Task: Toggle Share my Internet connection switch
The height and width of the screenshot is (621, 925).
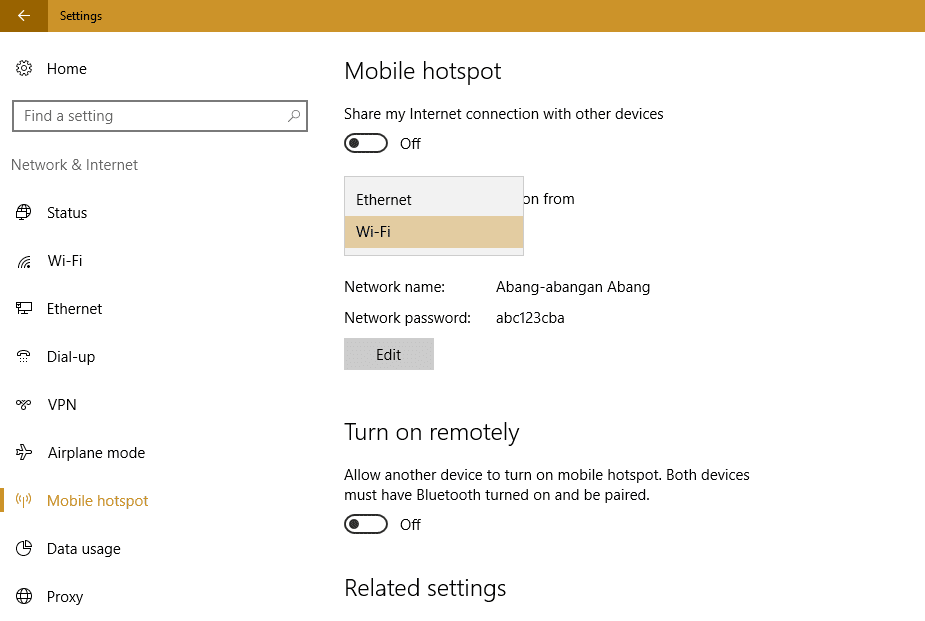Action: 366,143
